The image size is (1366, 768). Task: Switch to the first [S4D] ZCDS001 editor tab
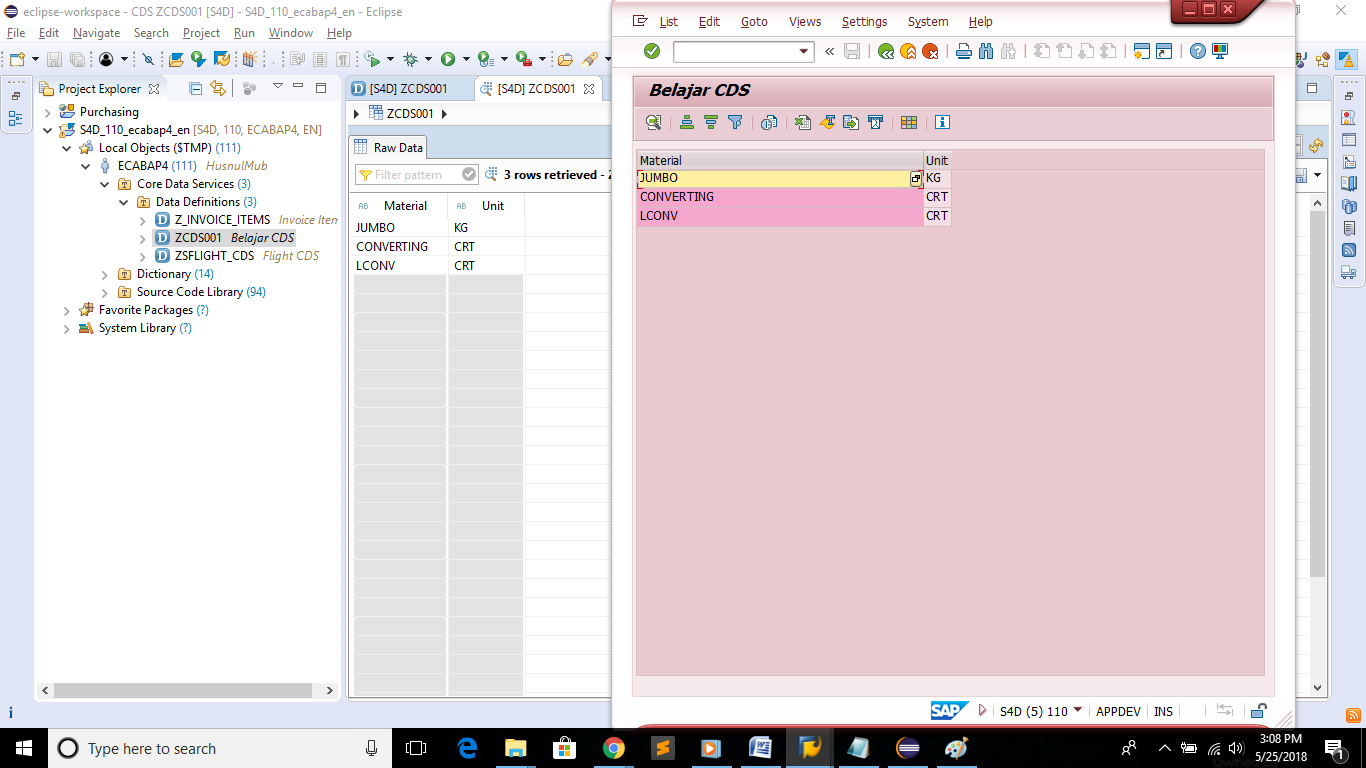pyautogui.click(x=408, y=89)
